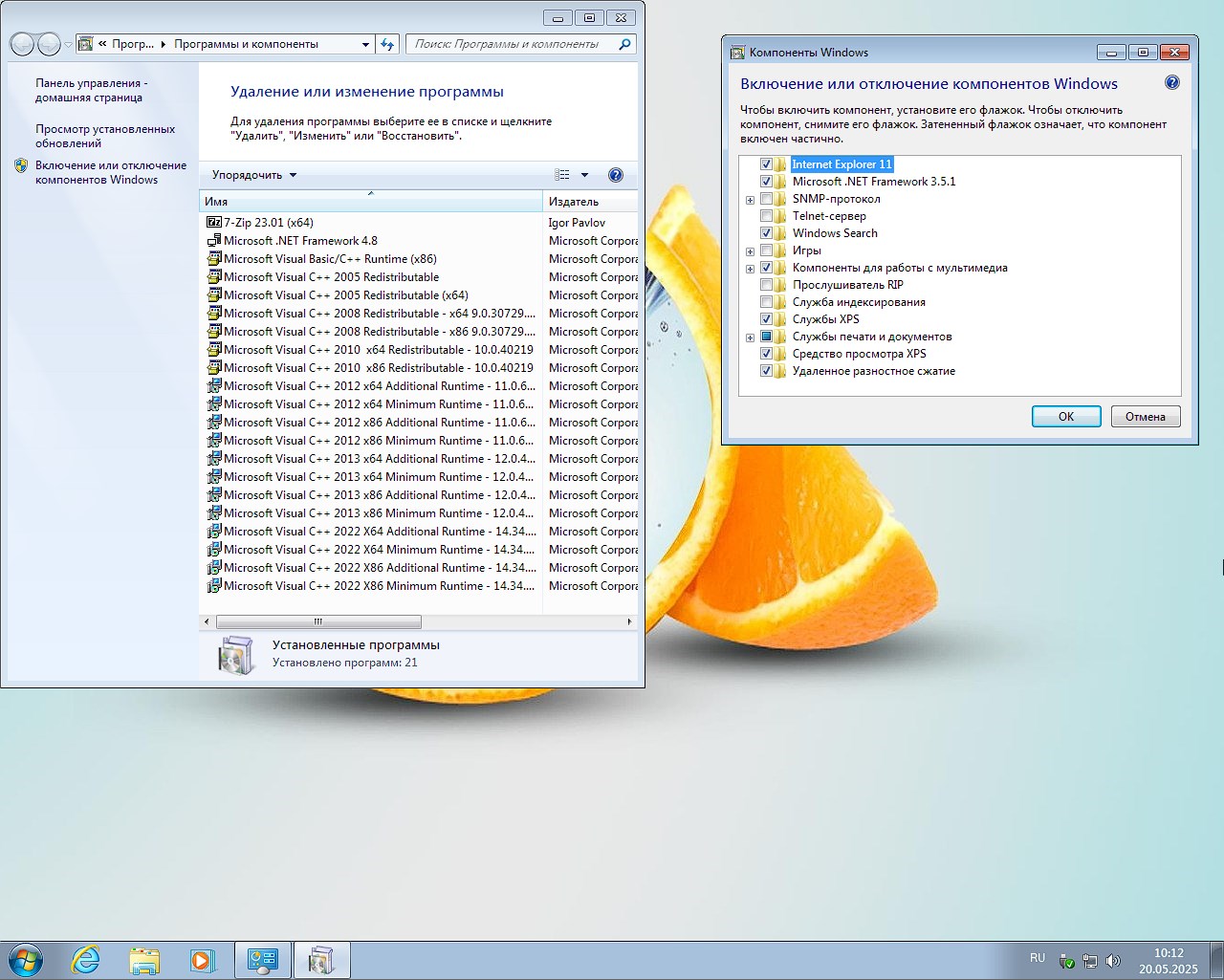Open the volume control in system tray
The width and height of the screenshot is (1224, 980).
1112,961
